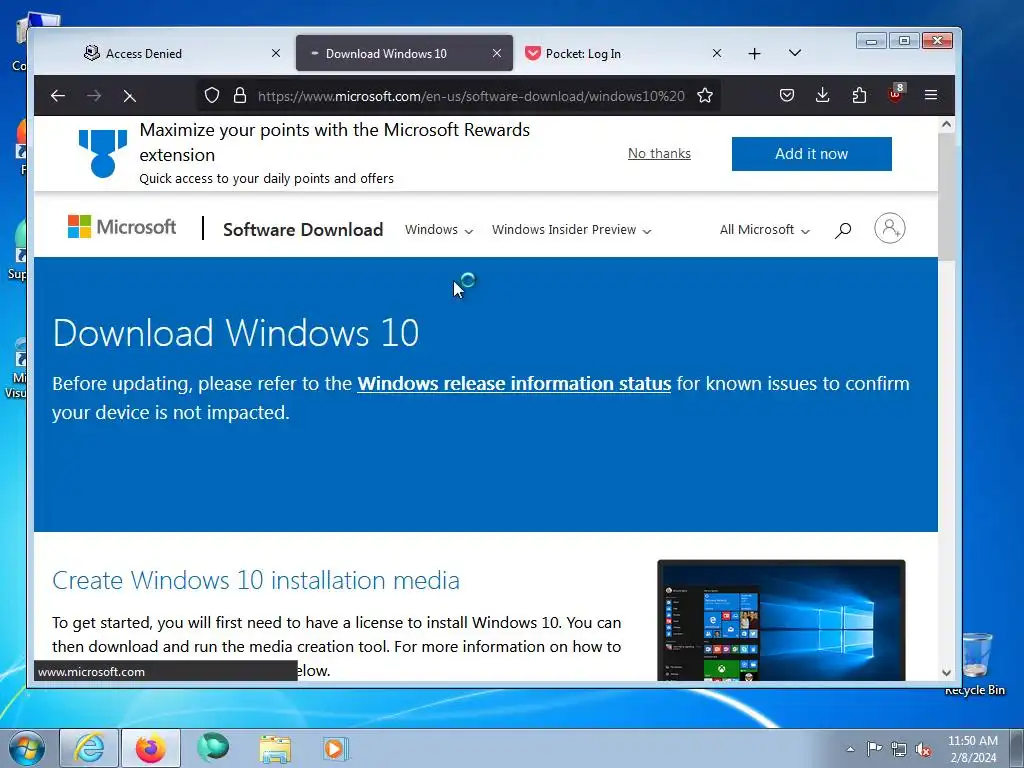
Task: Go back using the browser back arrow
Action: click(57, 96)
